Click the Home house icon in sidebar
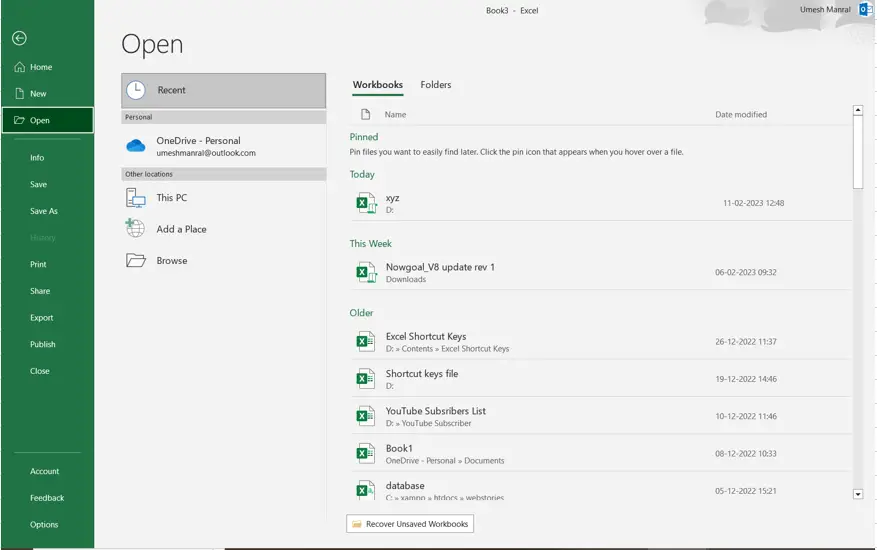The image size is (877, 550). [x=20, y=67]
